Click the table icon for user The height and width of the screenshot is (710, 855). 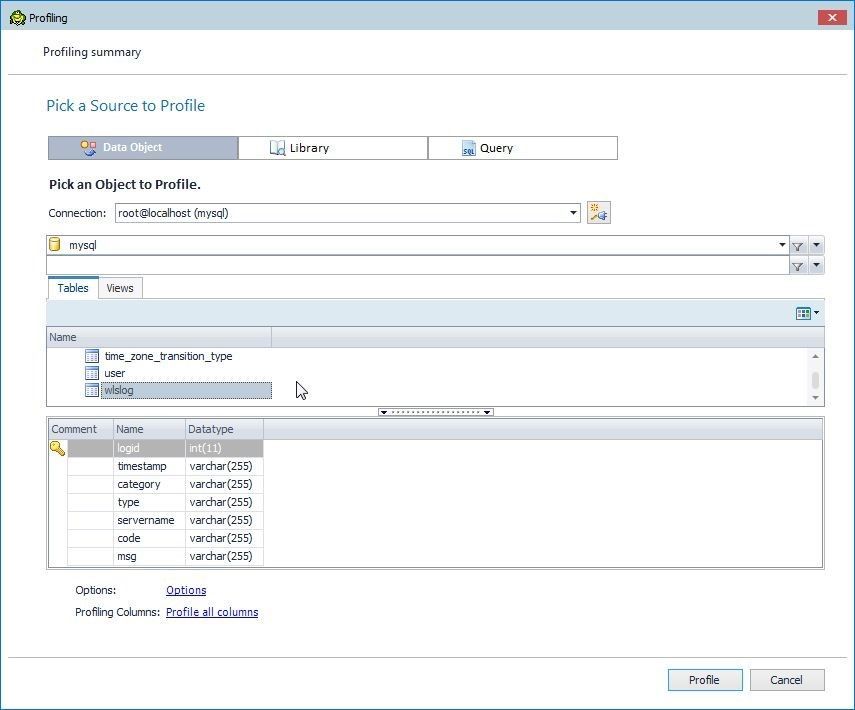[92, 373]
